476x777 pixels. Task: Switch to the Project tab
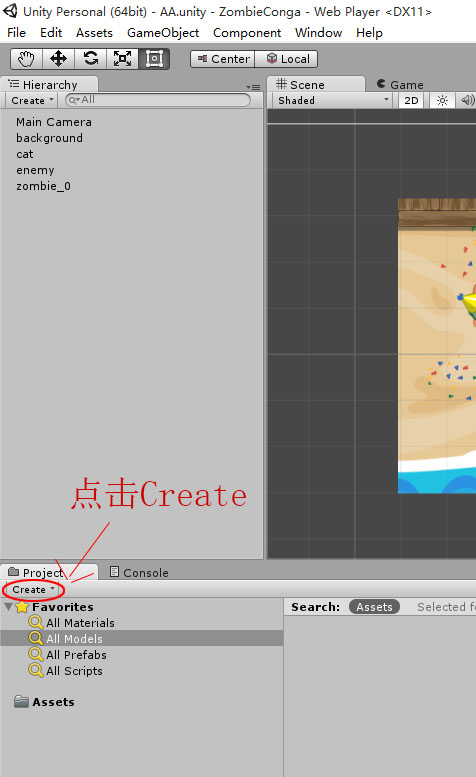click(49, 572)
